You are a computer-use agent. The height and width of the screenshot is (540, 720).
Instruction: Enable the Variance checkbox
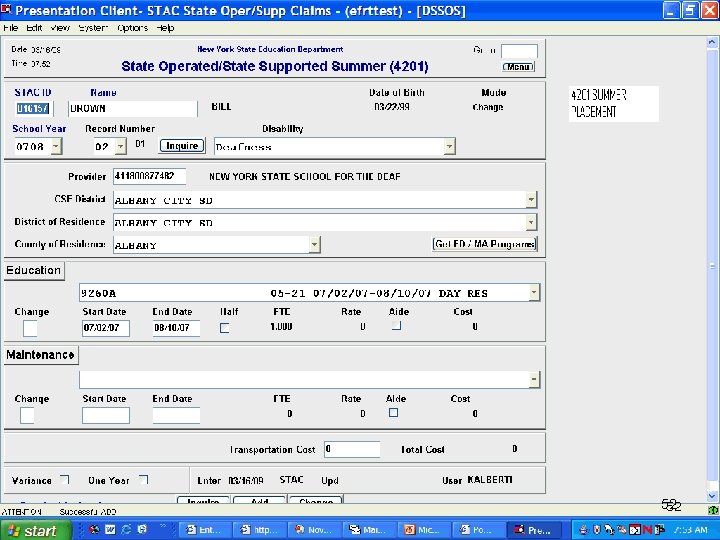[x=65, y=480]
